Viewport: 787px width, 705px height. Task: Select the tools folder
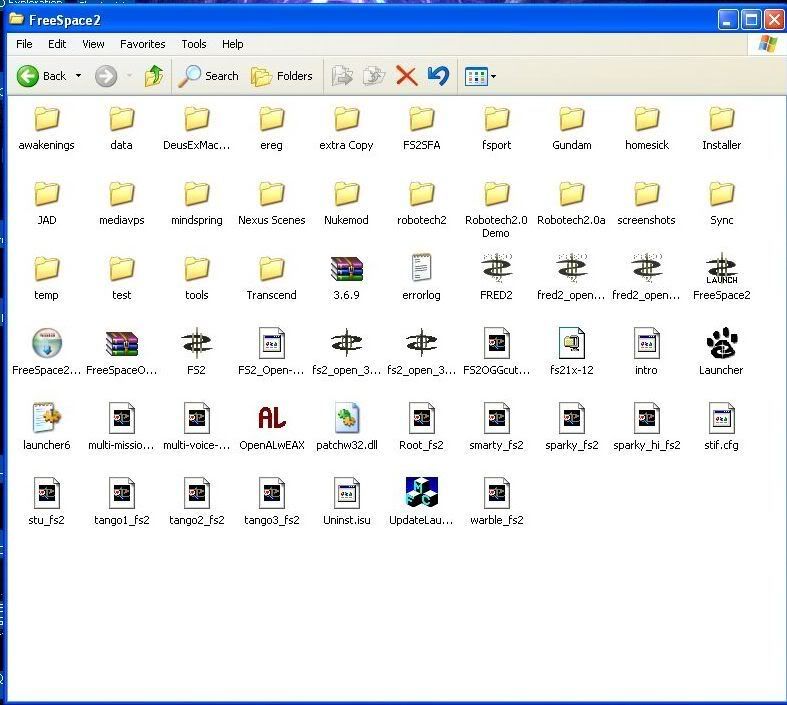tap(196, 278)
